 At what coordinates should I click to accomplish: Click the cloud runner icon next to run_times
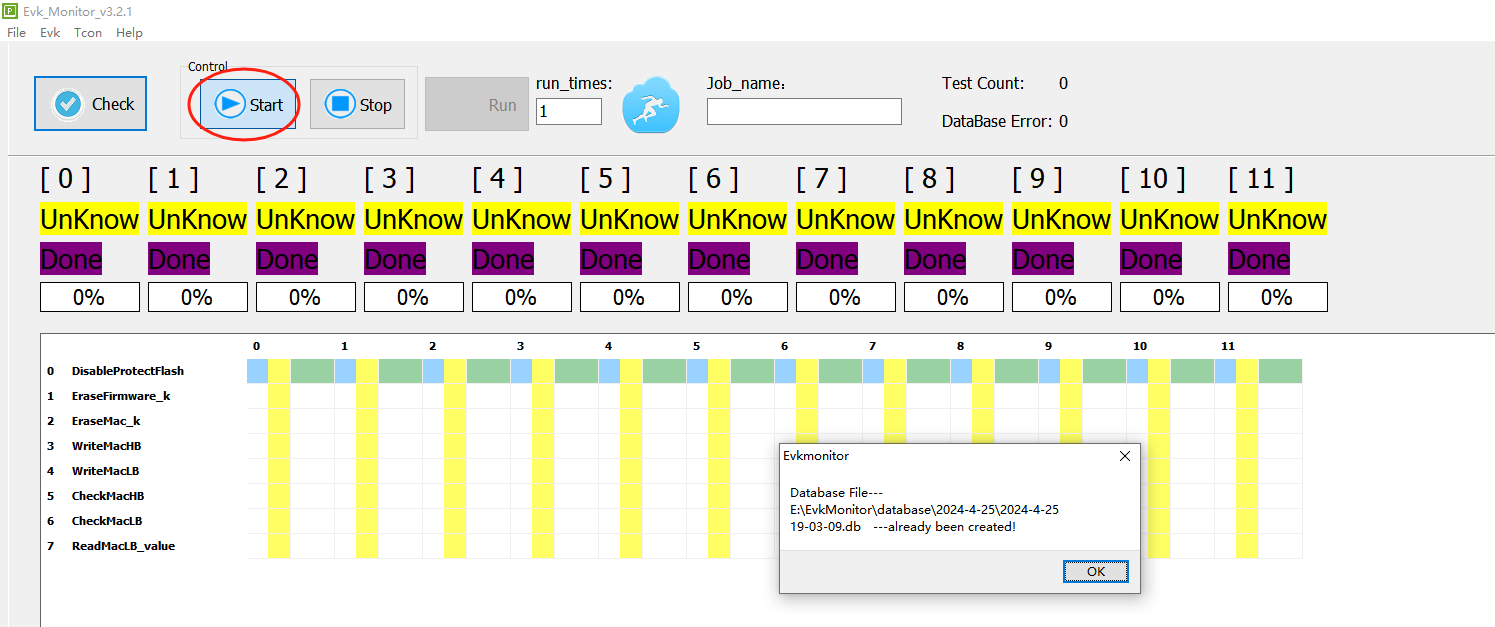[650, 104]
